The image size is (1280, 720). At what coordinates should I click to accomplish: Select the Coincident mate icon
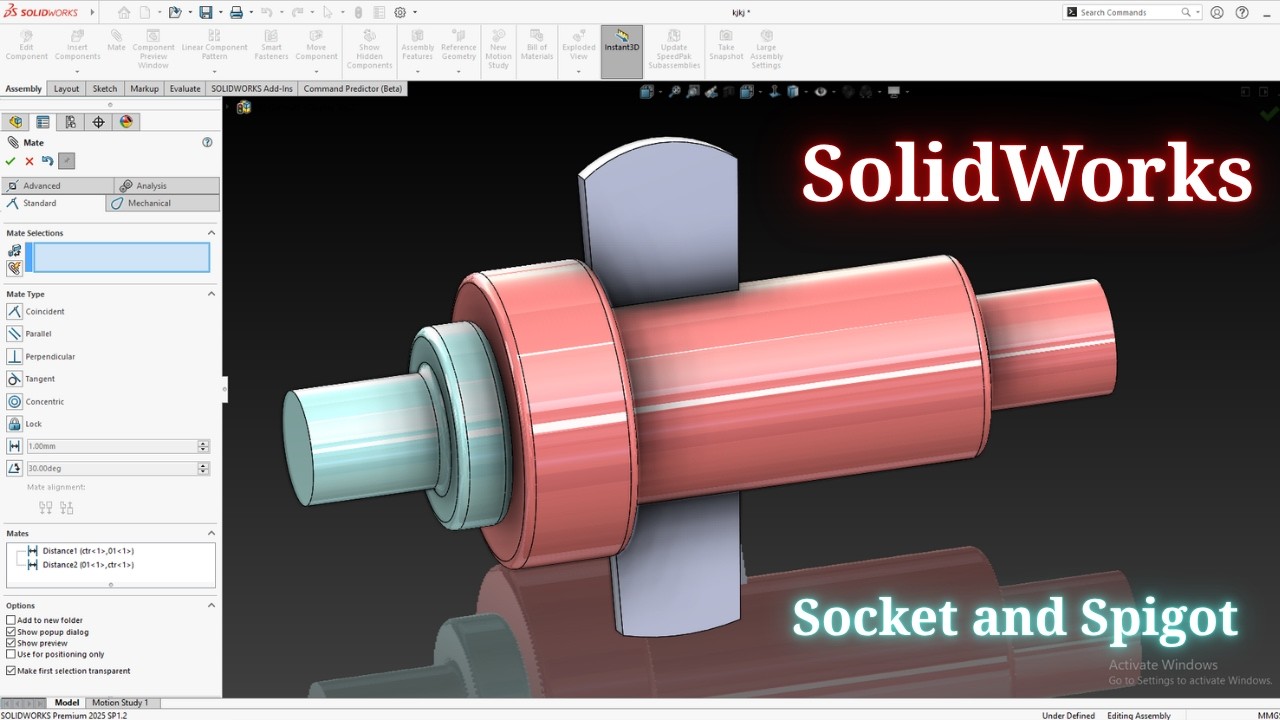tap(14, 311)
